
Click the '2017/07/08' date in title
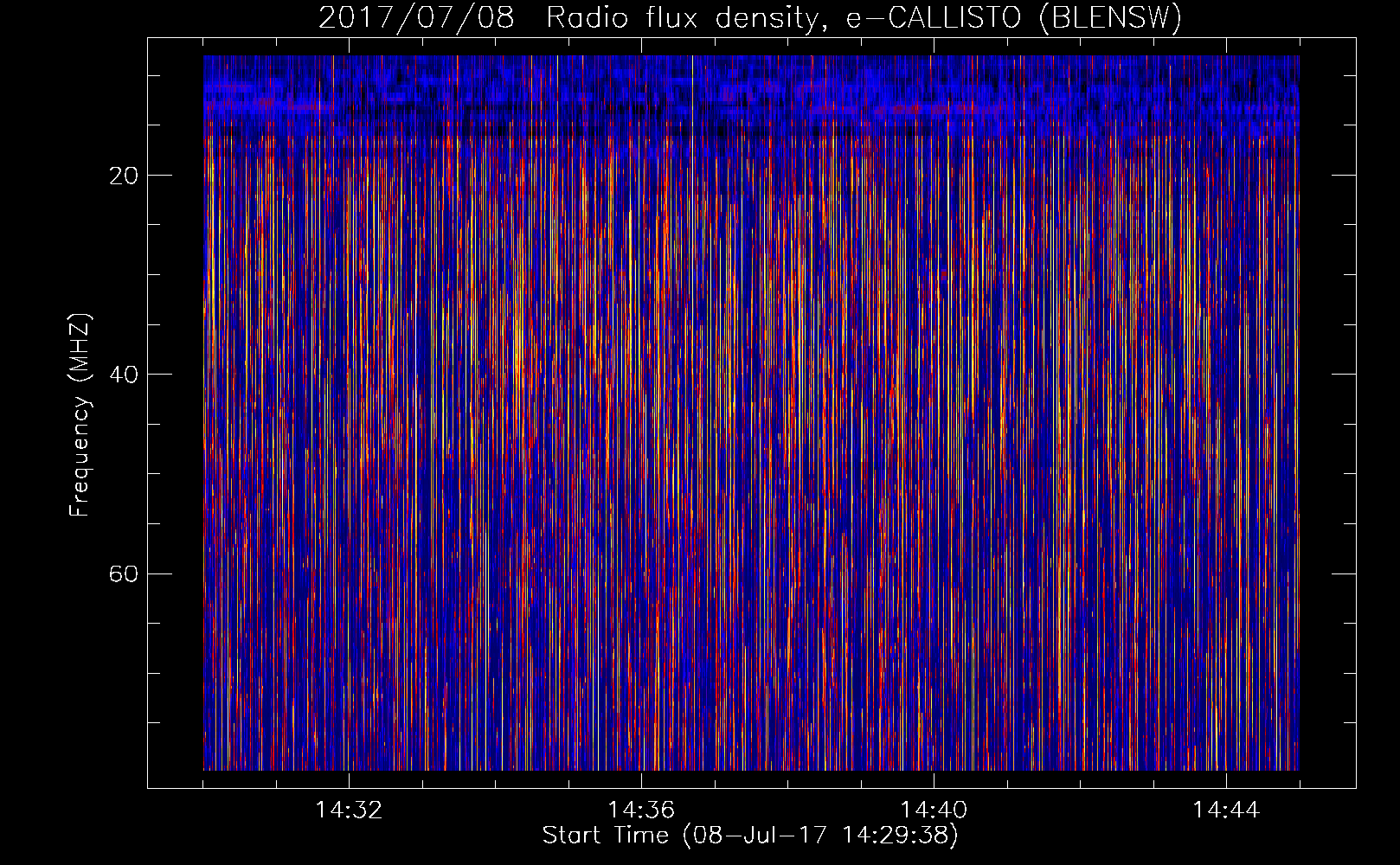[416, 18]
